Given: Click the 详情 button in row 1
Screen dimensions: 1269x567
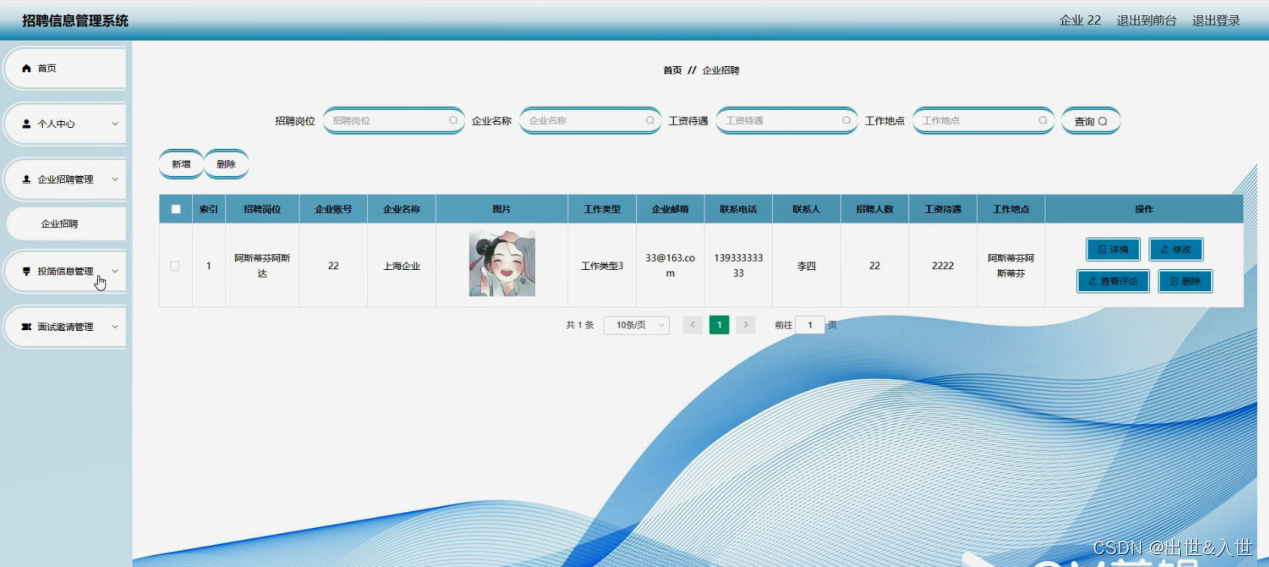Looking at the screenshot, I should (x=1113, y=249).
